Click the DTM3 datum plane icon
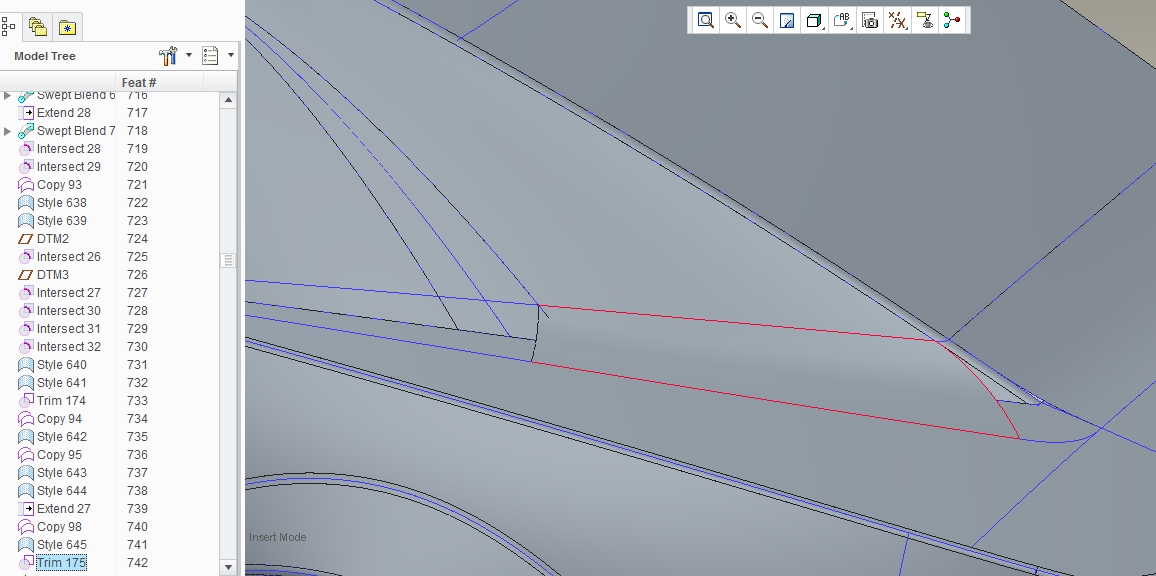 click(x=26, y=274)
